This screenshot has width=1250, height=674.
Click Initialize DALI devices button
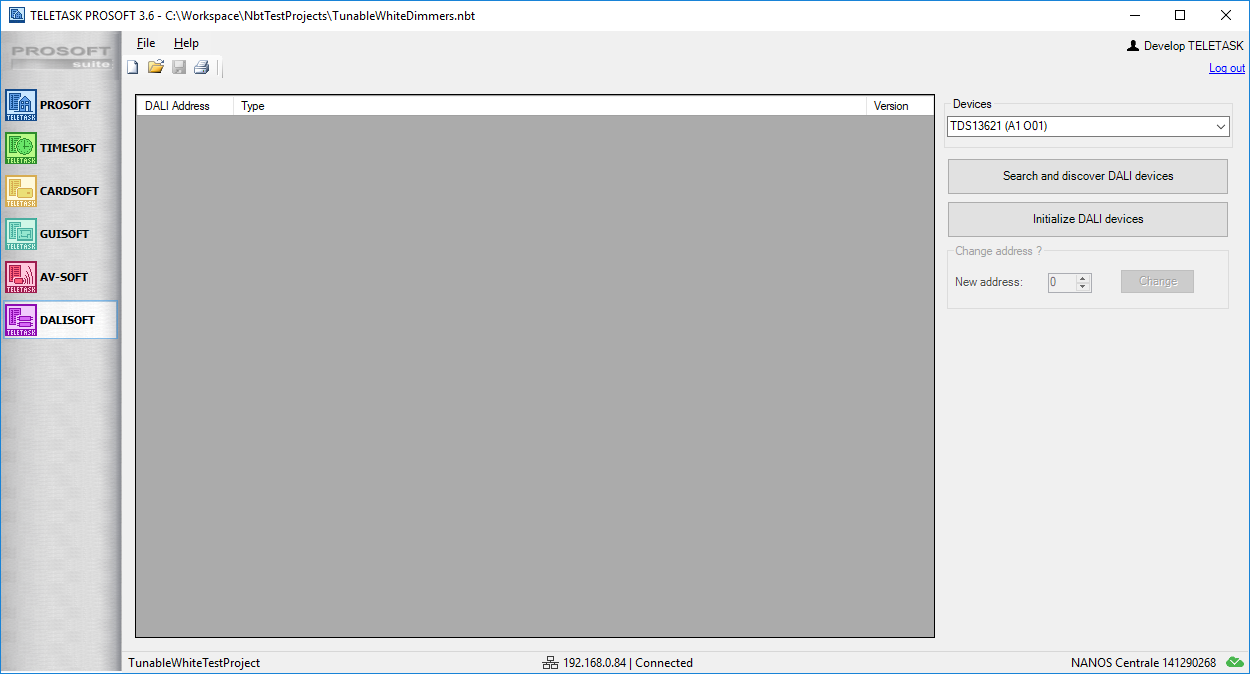pos(1088,219)
